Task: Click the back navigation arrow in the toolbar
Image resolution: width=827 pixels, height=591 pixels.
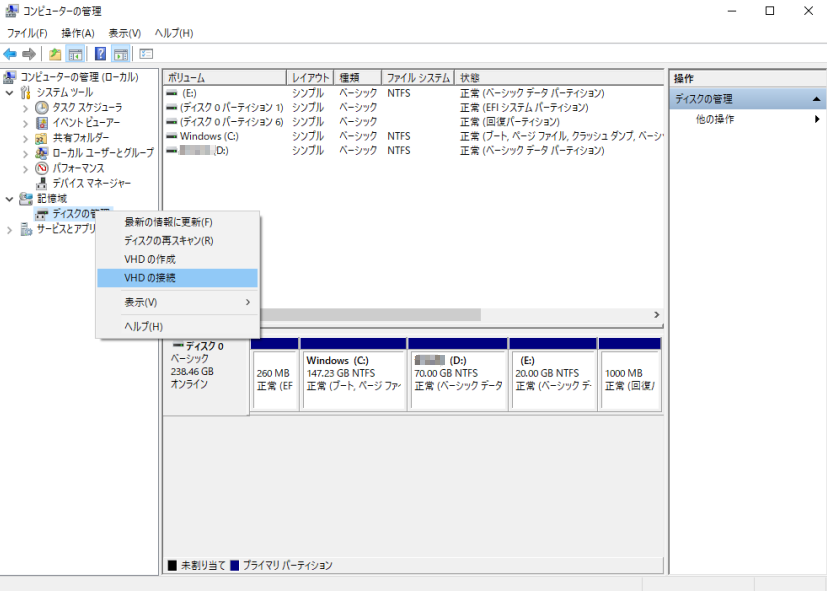Action: click(x=12, y=52)
